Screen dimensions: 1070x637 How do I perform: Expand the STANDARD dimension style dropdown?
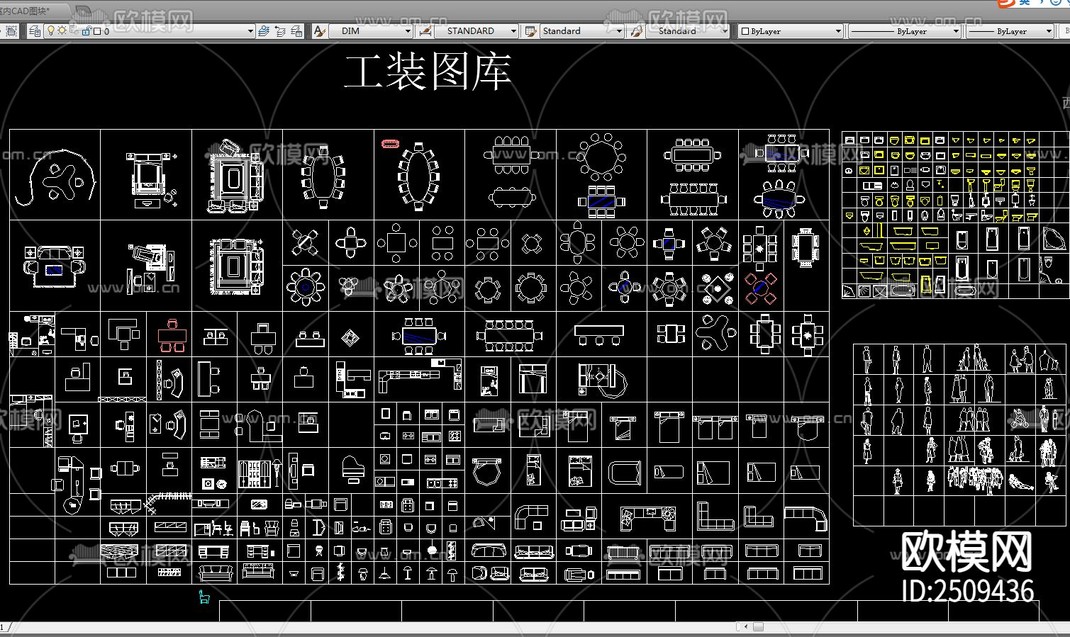[x=513, y=31]
